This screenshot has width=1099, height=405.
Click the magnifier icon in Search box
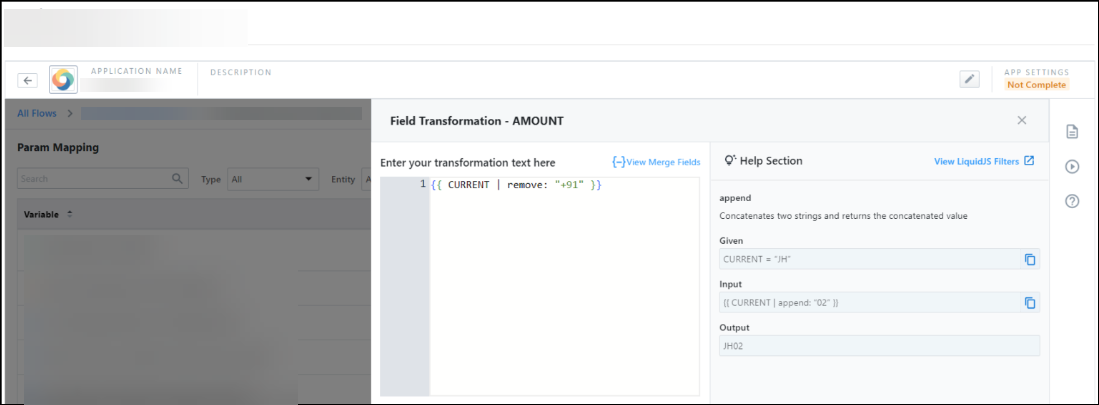177,179
